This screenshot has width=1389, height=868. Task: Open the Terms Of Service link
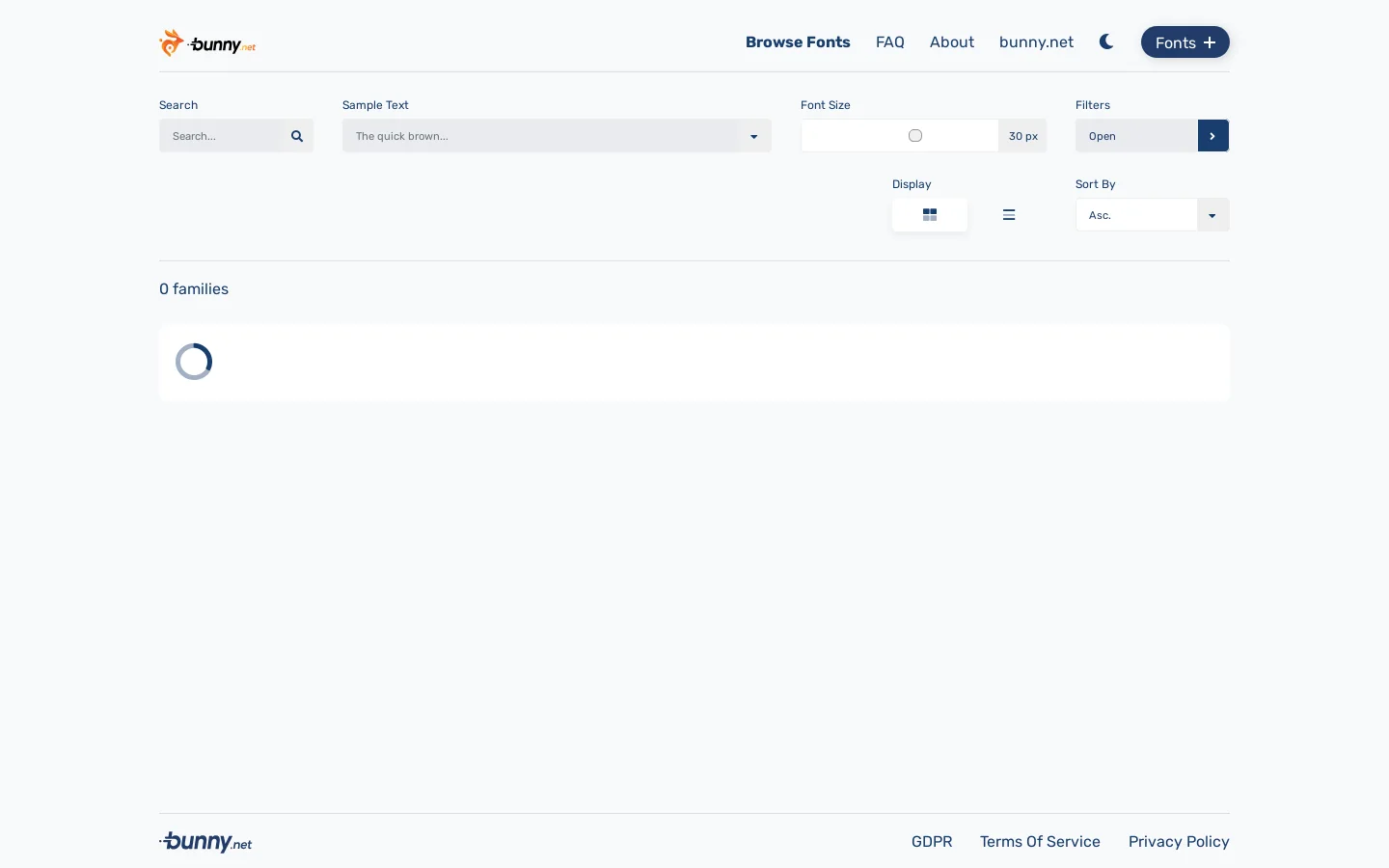(1040, 842)
